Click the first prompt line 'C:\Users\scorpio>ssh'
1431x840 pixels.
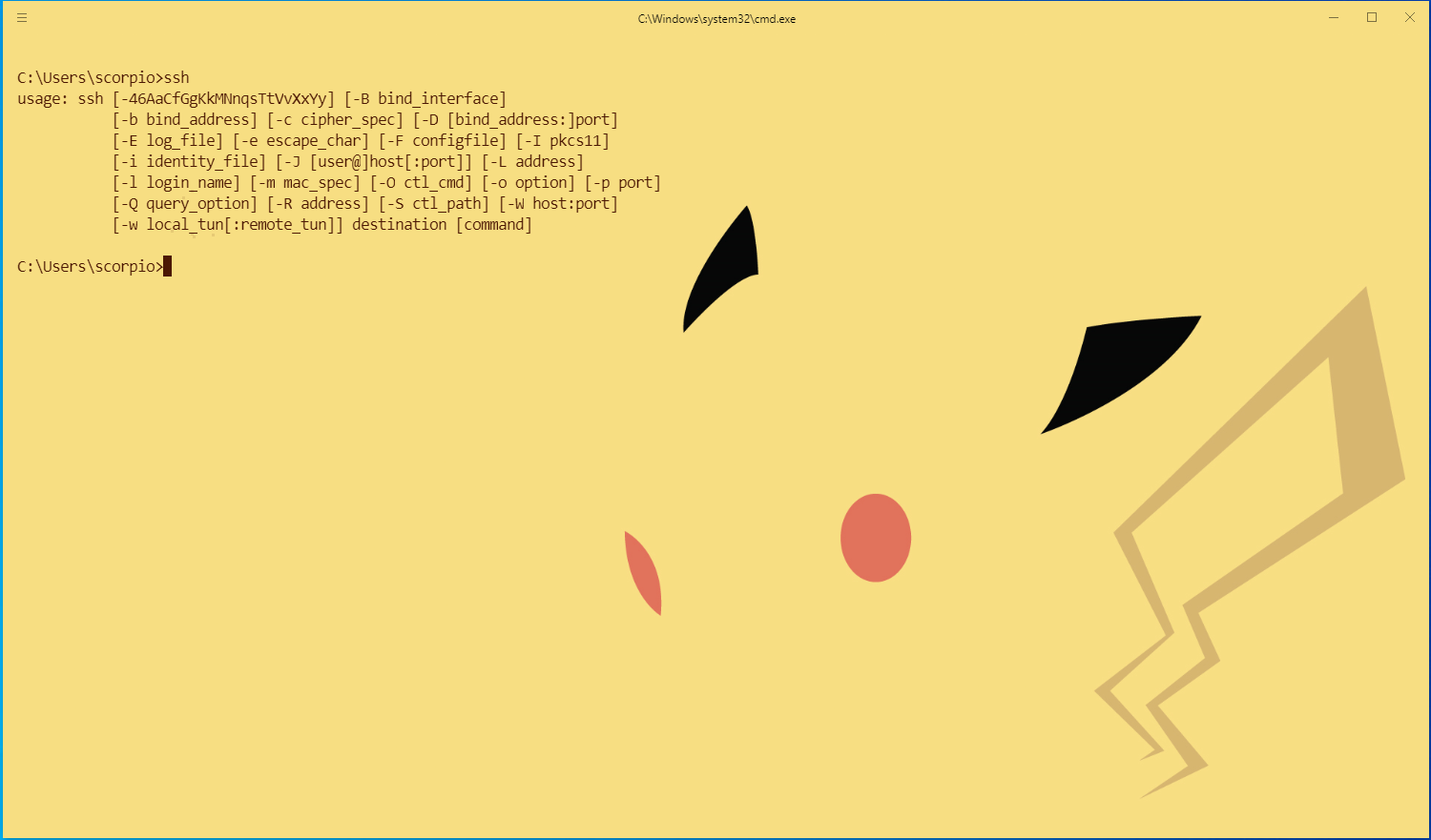(103, 78)
